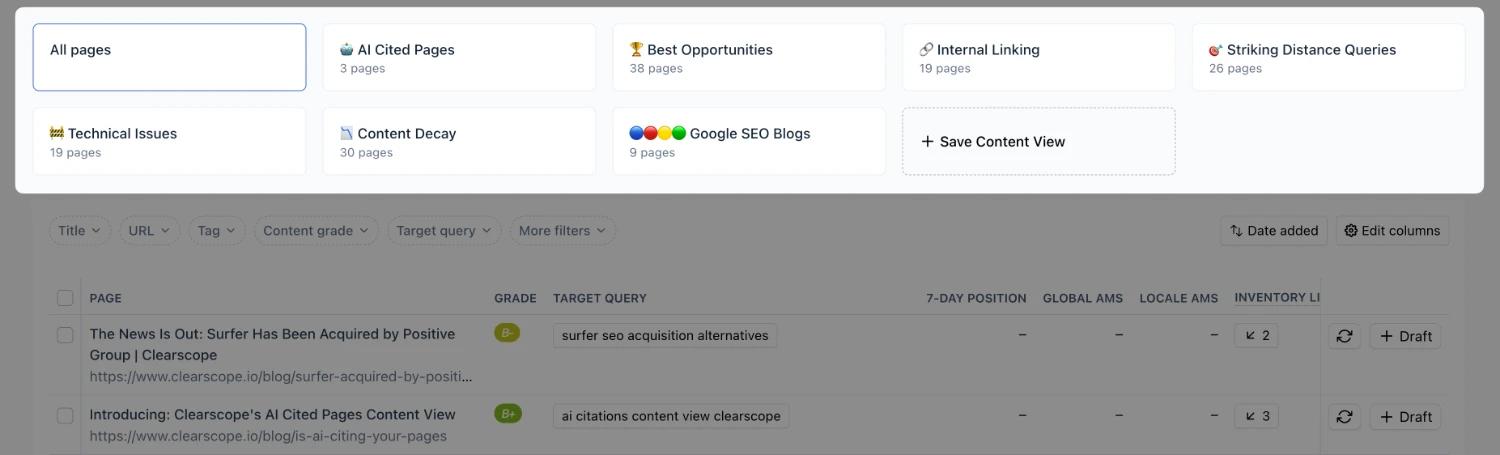The image size is (1500, 455).
Task: Open Edit columns gear settings
Action: coord(1392,231)
